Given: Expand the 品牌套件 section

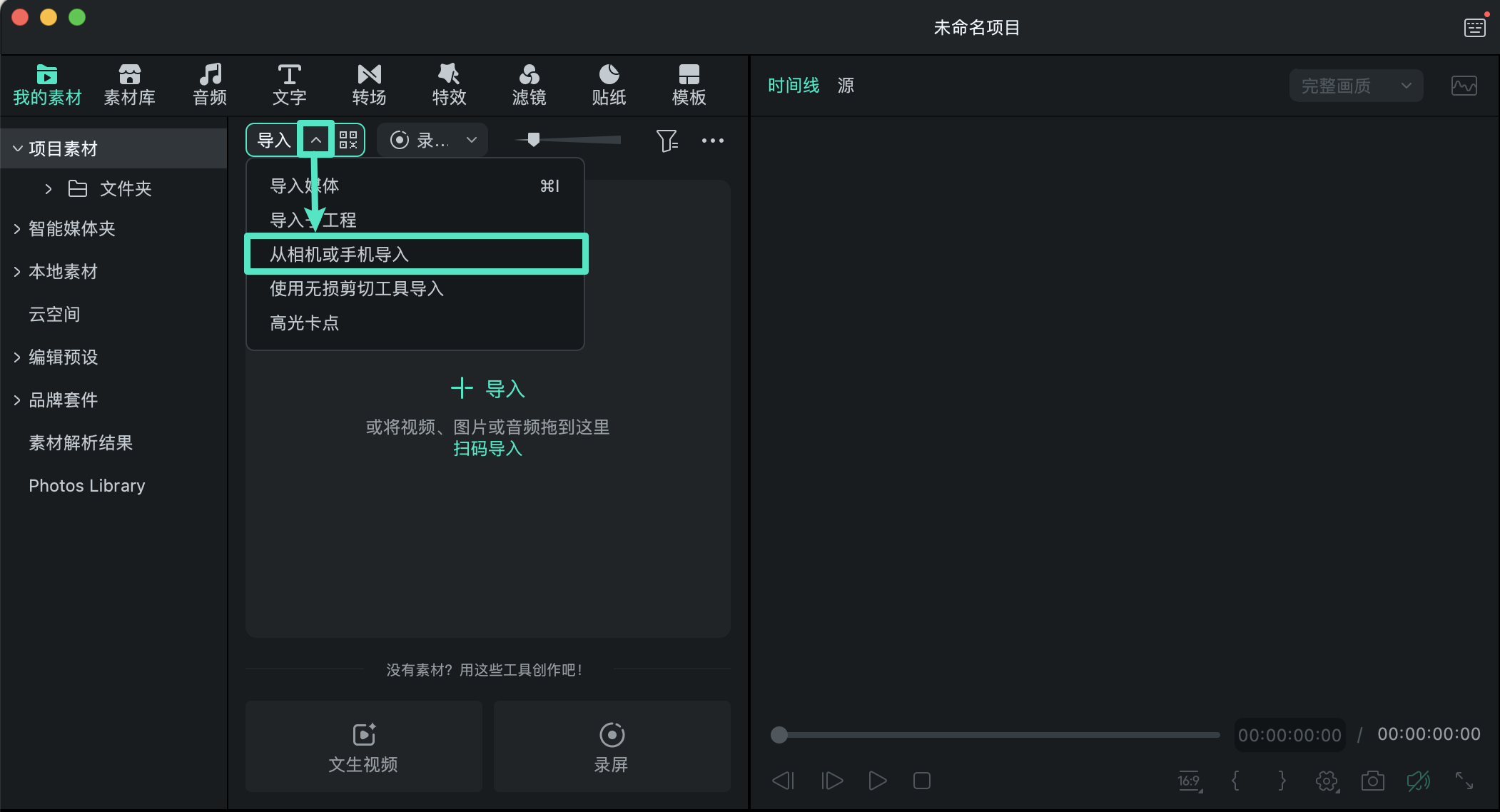Looking at the screenshot, I should click(17, 400).
